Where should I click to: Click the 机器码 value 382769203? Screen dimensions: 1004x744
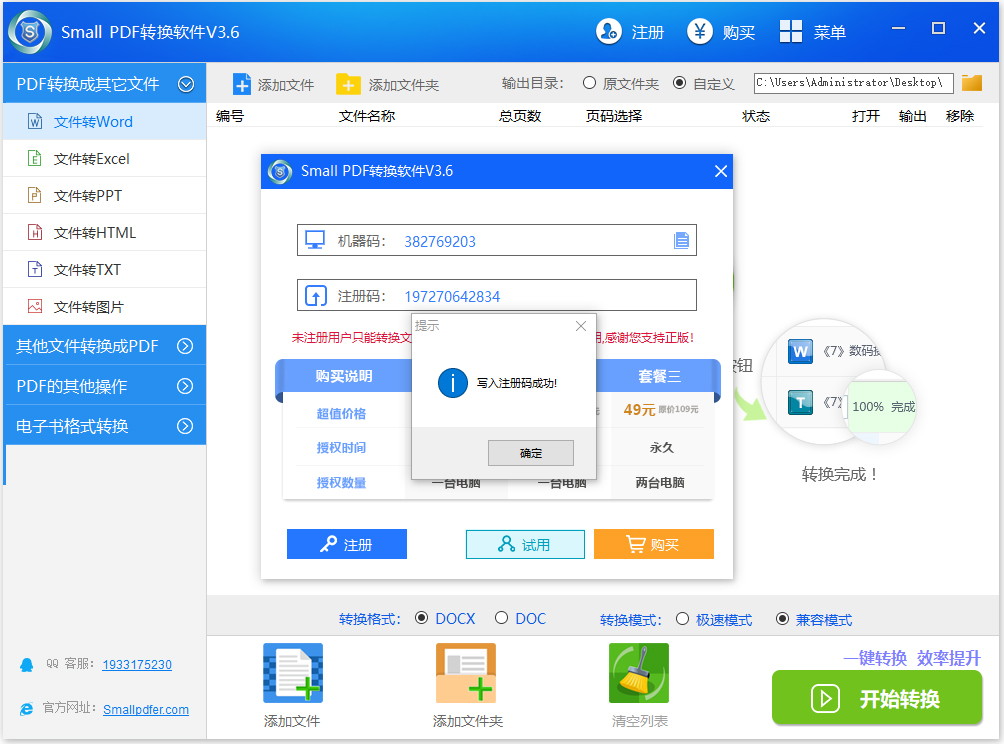pyautogui.click(x=440, y=241)
